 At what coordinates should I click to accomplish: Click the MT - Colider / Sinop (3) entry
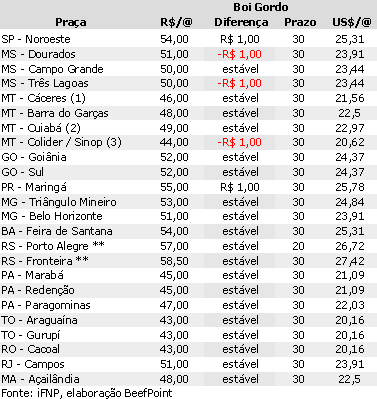click(x=61, y=142)
